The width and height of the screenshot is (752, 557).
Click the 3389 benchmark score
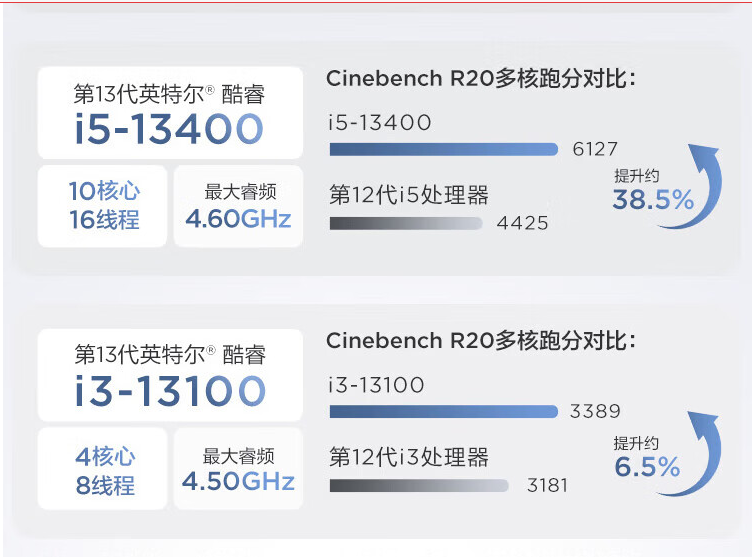click(x=594, y=411)
